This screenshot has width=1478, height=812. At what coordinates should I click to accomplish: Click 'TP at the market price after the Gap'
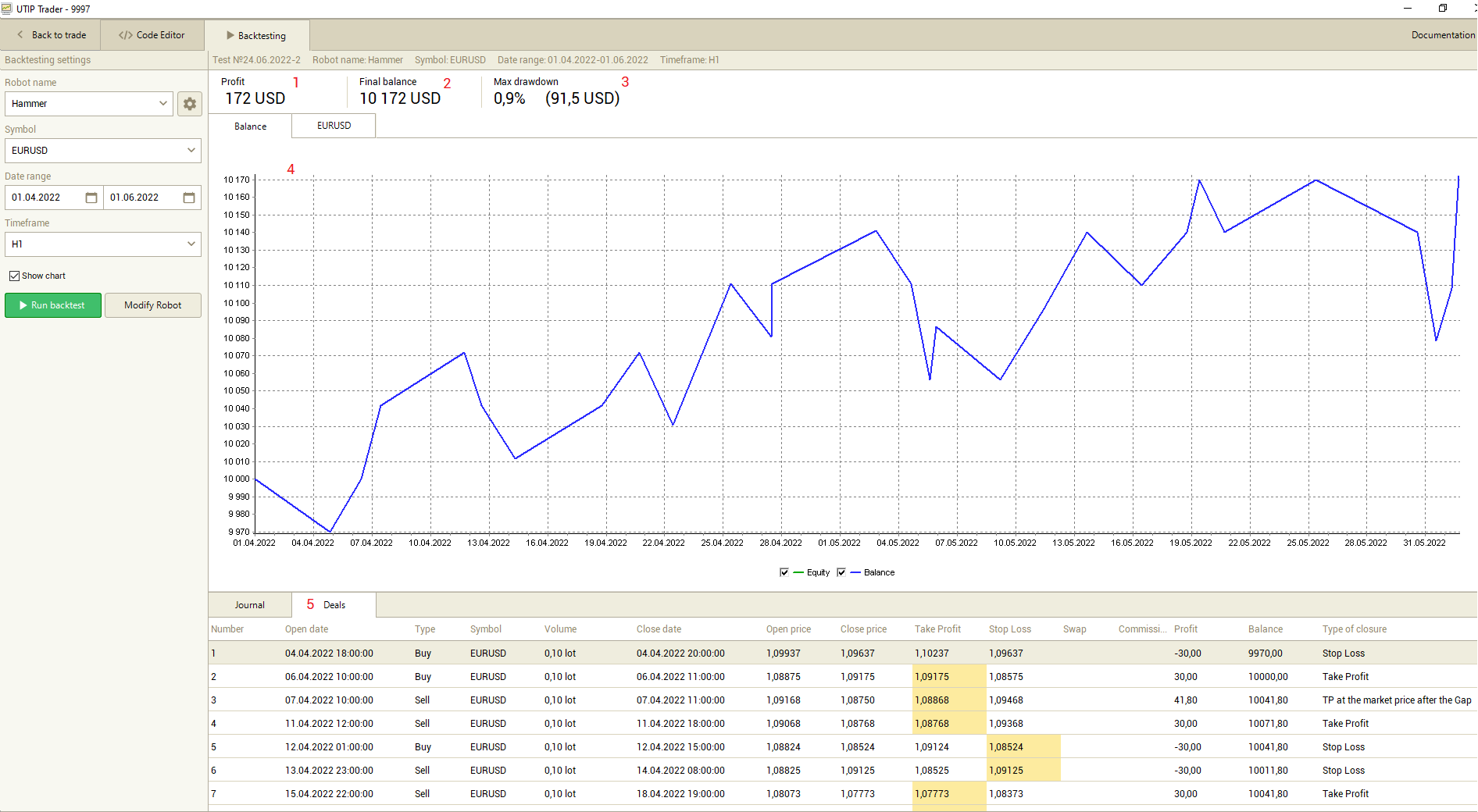pos(1396,700)
